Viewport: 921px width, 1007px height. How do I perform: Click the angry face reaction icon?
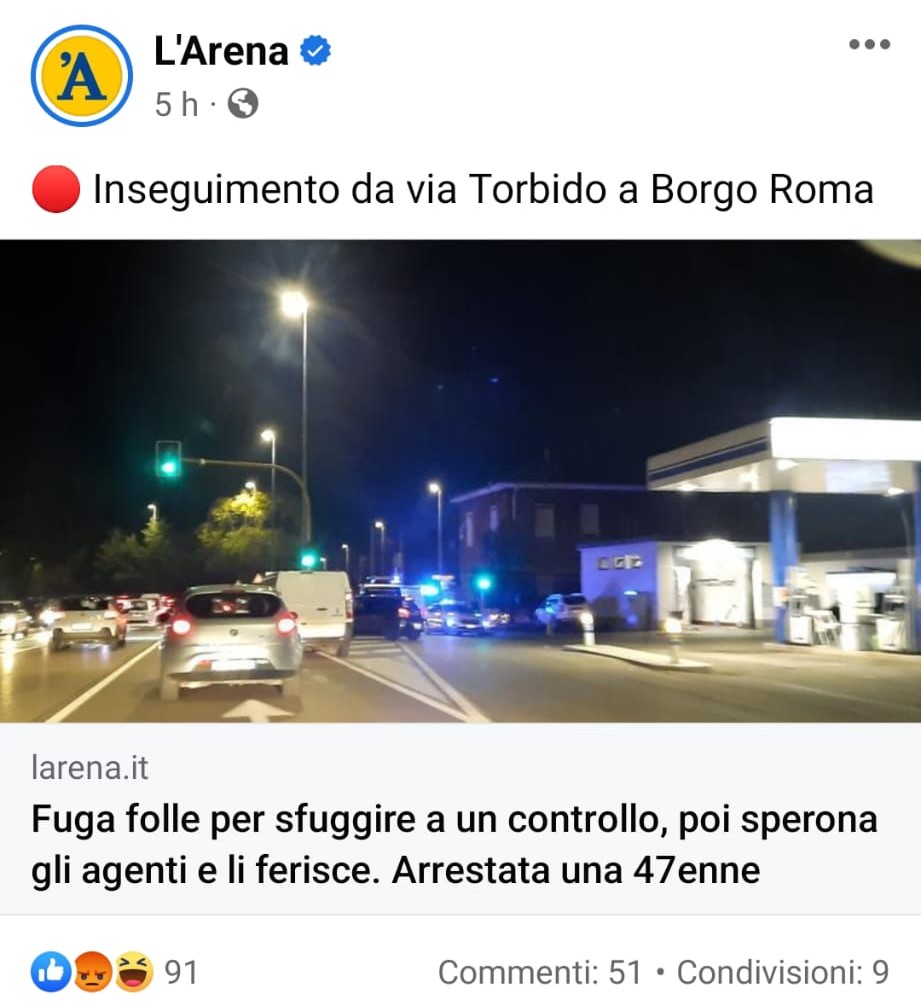[92, 971]
